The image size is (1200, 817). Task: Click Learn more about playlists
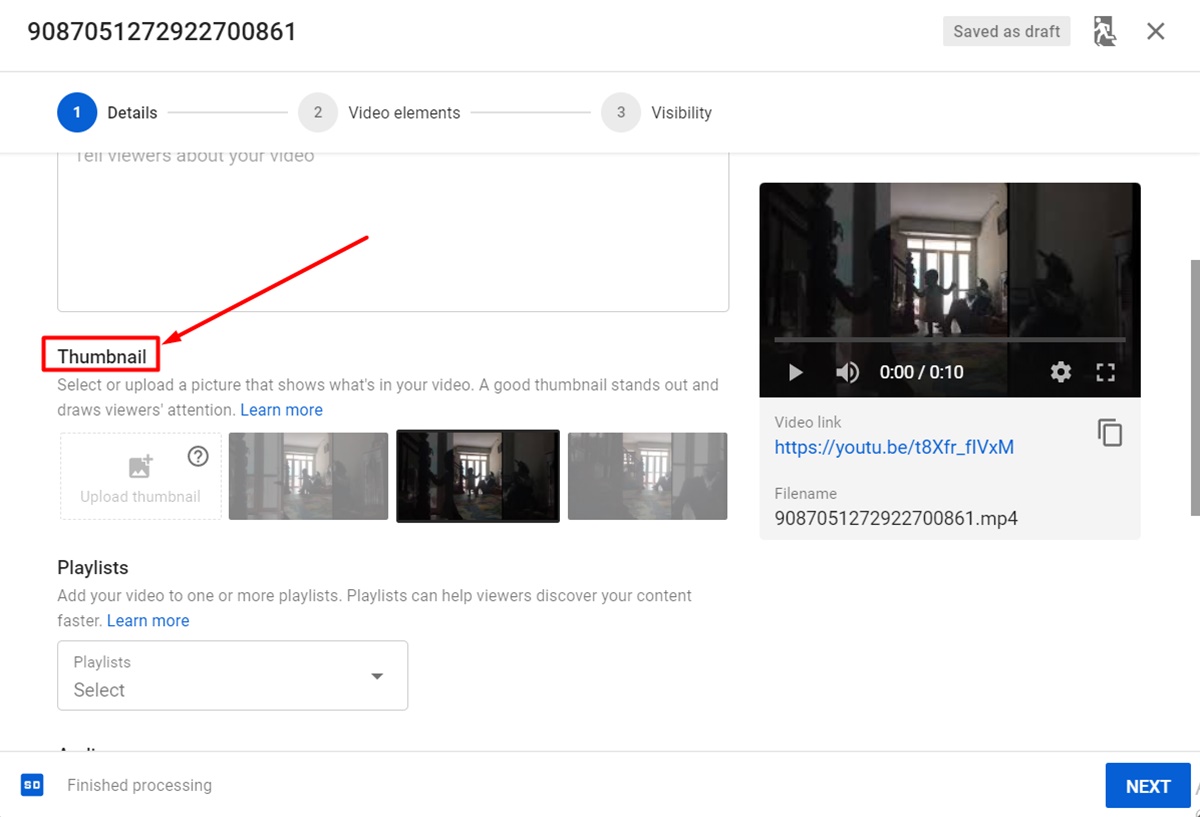click(148, 621)
